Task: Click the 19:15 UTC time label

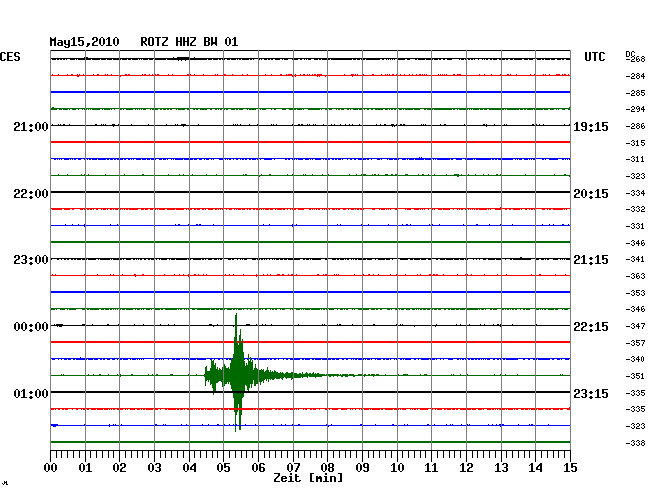Action: click(591, 126)
